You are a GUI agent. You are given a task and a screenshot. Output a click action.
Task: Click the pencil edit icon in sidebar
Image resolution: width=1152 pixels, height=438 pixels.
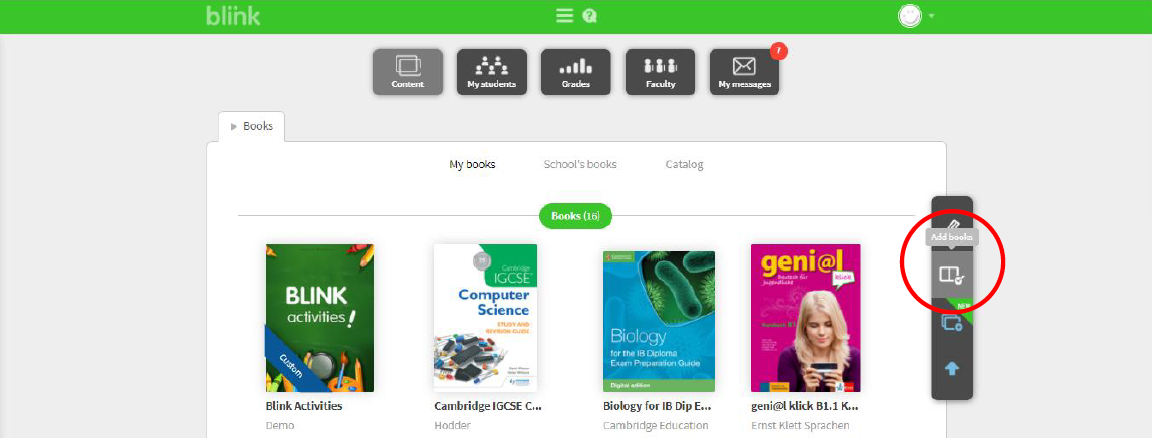click(952, 222)
